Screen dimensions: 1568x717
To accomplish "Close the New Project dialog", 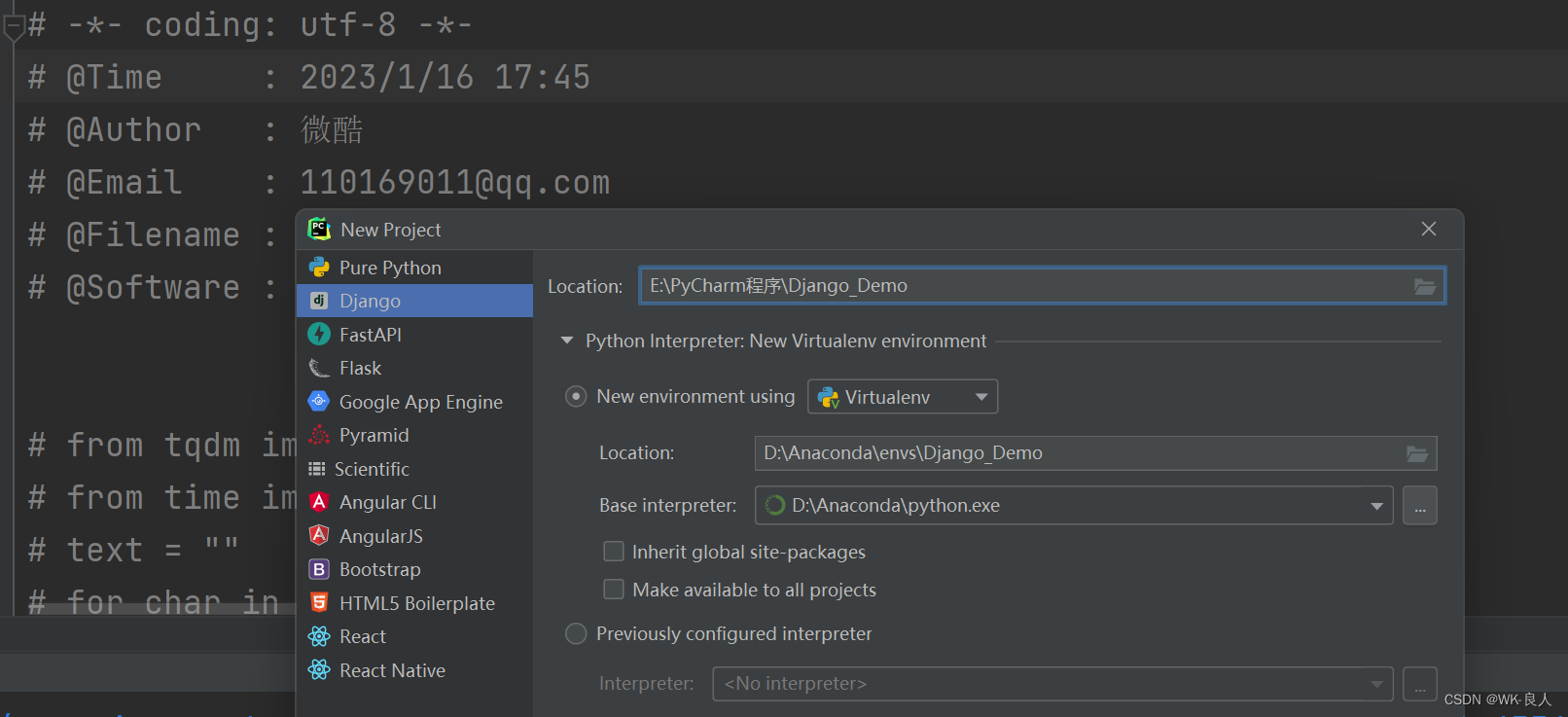I will [1428, 229].
